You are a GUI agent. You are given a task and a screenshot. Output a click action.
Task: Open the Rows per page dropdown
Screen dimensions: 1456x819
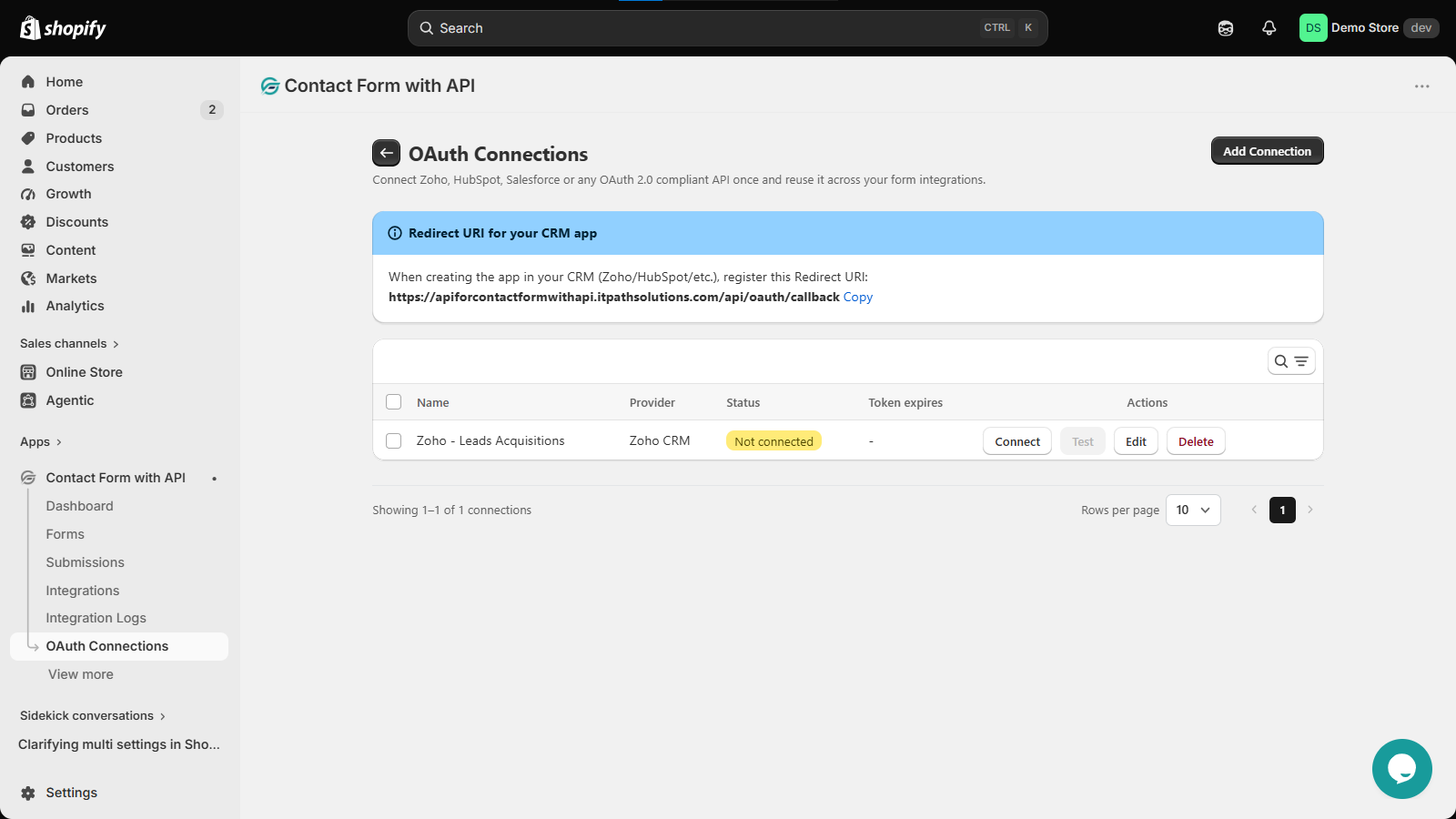click(x=1193, y=510)
